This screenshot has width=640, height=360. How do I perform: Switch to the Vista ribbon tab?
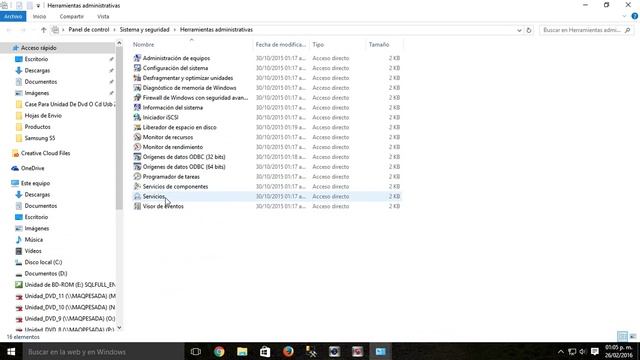(x=103, y=16)
